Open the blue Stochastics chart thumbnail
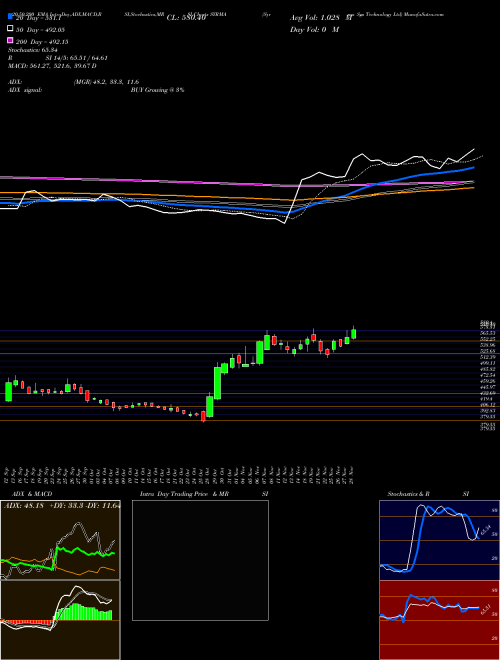This screenshot has width=500, height=660. tap(439, 540)
